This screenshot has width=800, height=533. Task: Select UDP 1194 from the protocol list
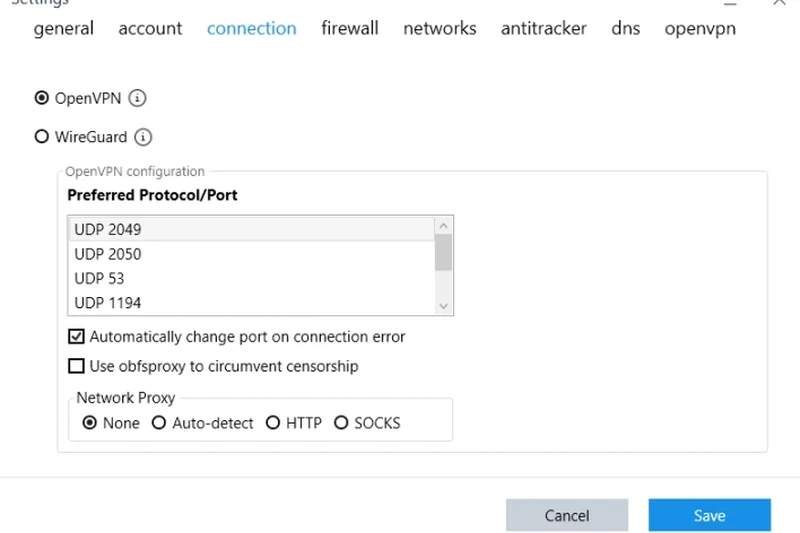point(108,302)
